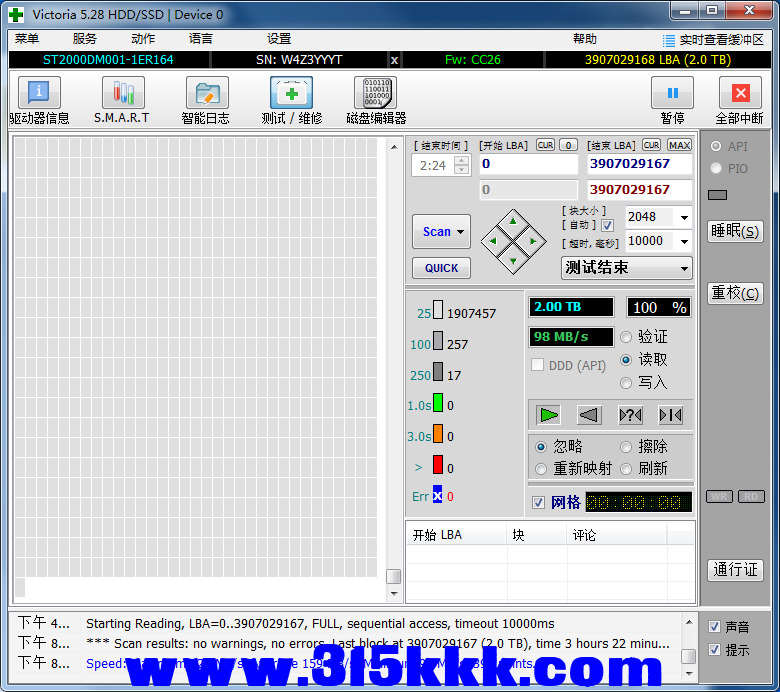
Task: Enable the 网格 grid checkbox
Action: pos(539,502)
